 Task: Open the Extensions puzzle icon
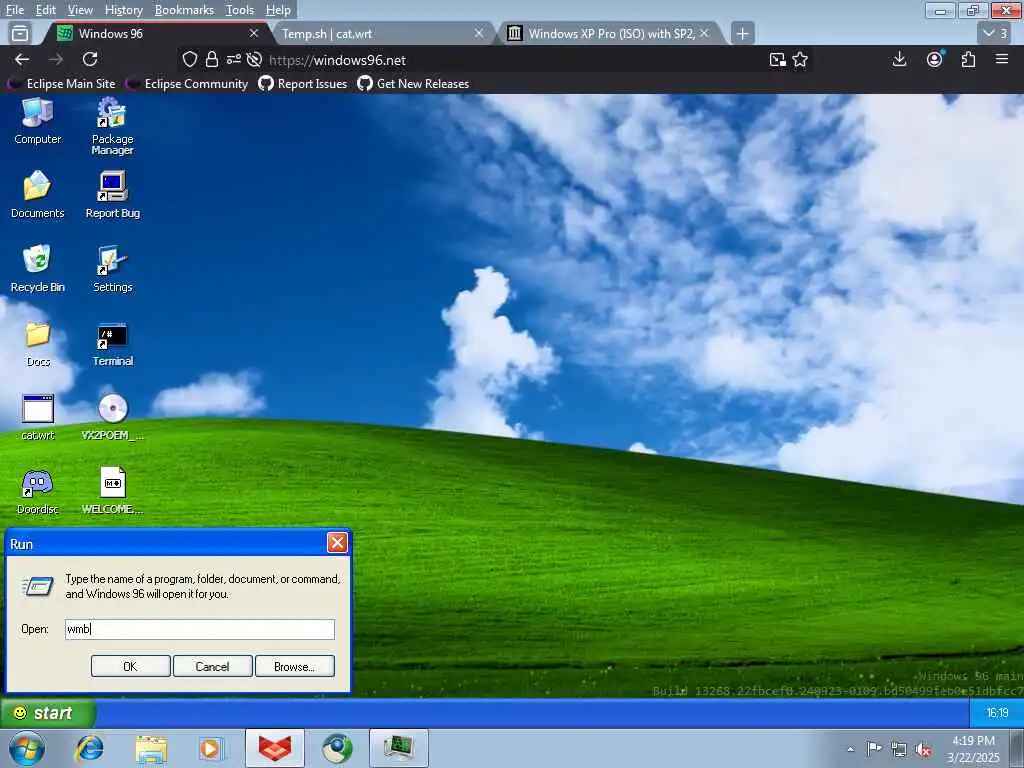point(968,59)
